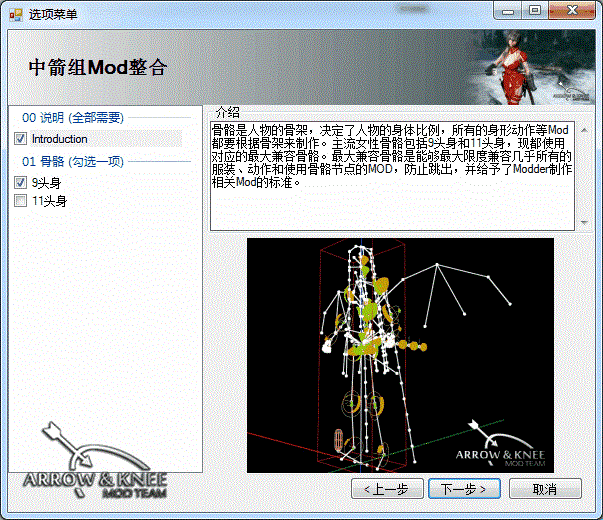
Task: Cancel the installer with 取消 button
Action: click(545, 489)
